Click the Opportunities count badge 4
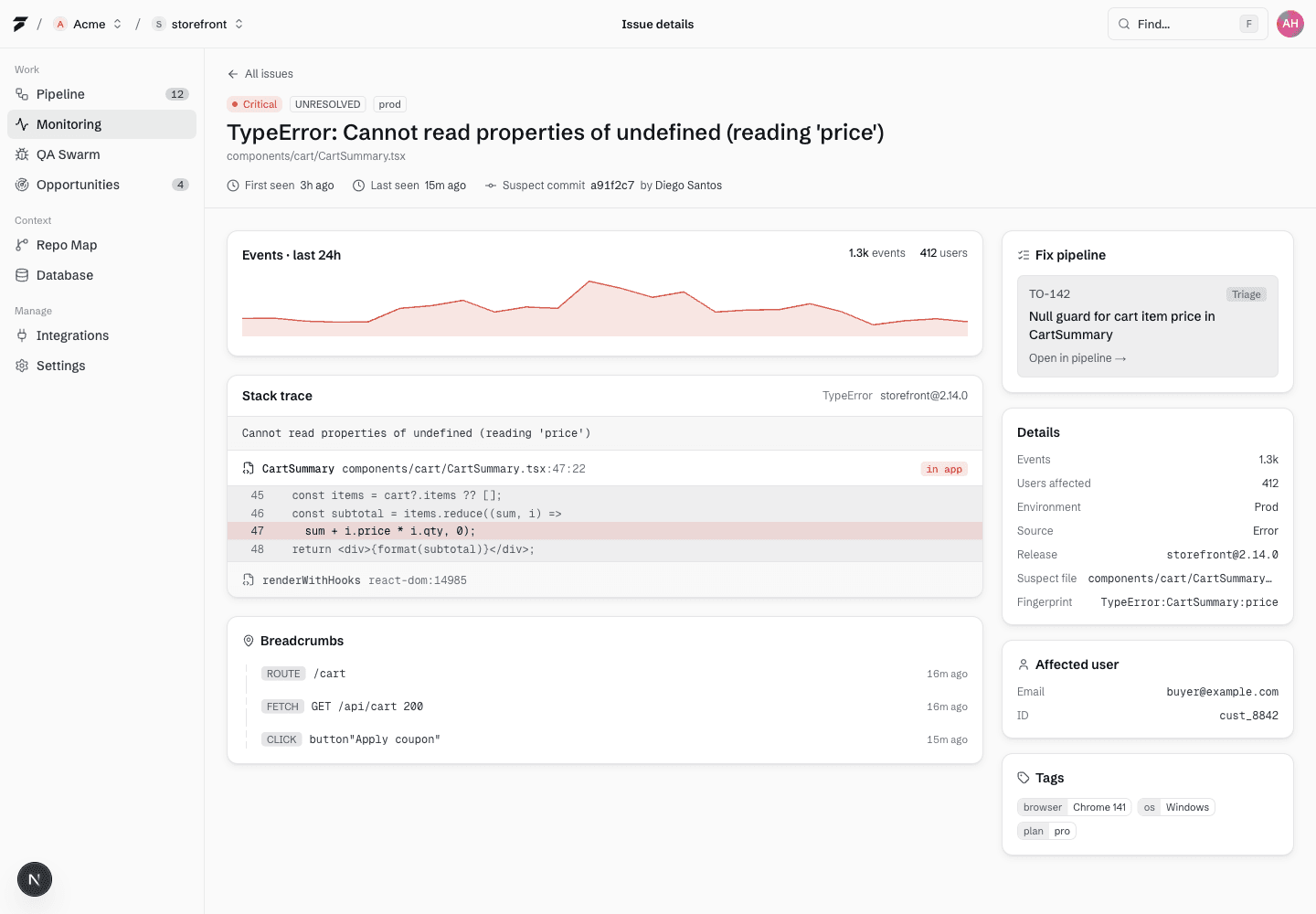1316x914 pixels. 180,185
